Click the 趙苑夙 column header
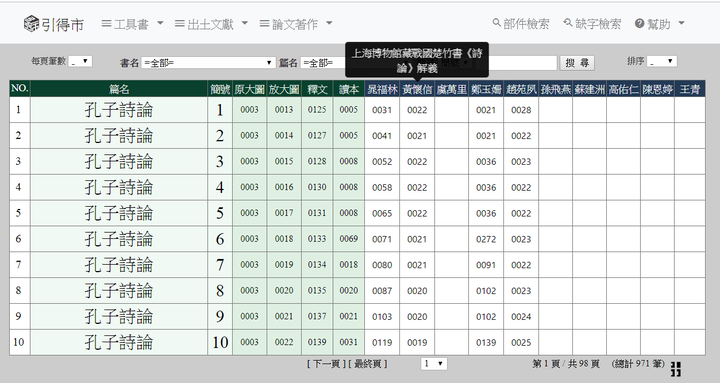Screen dimensions: 720x383 point(521,89)
